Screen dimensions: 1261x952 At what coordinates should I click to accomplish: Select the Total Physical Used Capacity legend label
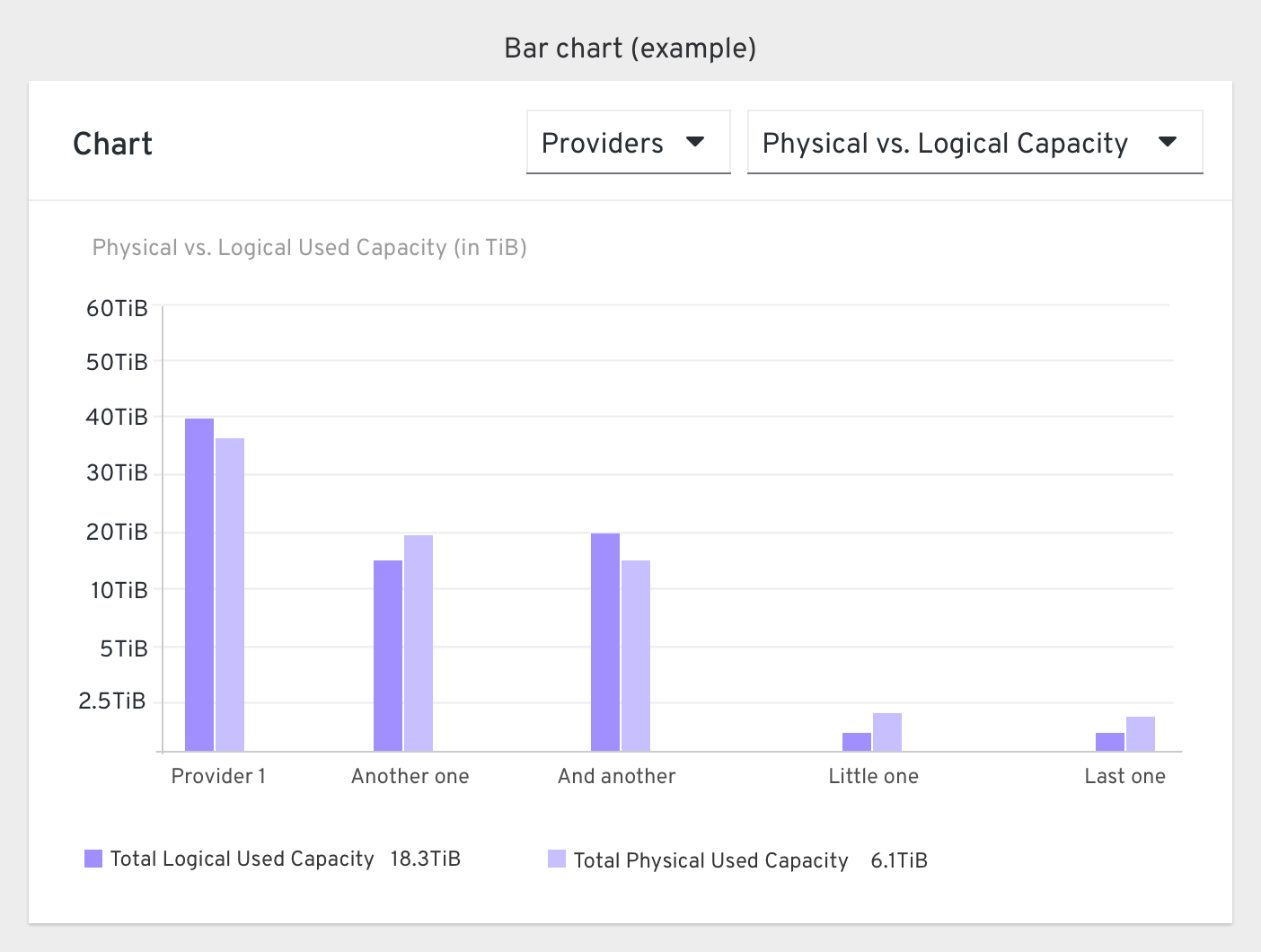point(710,861)
